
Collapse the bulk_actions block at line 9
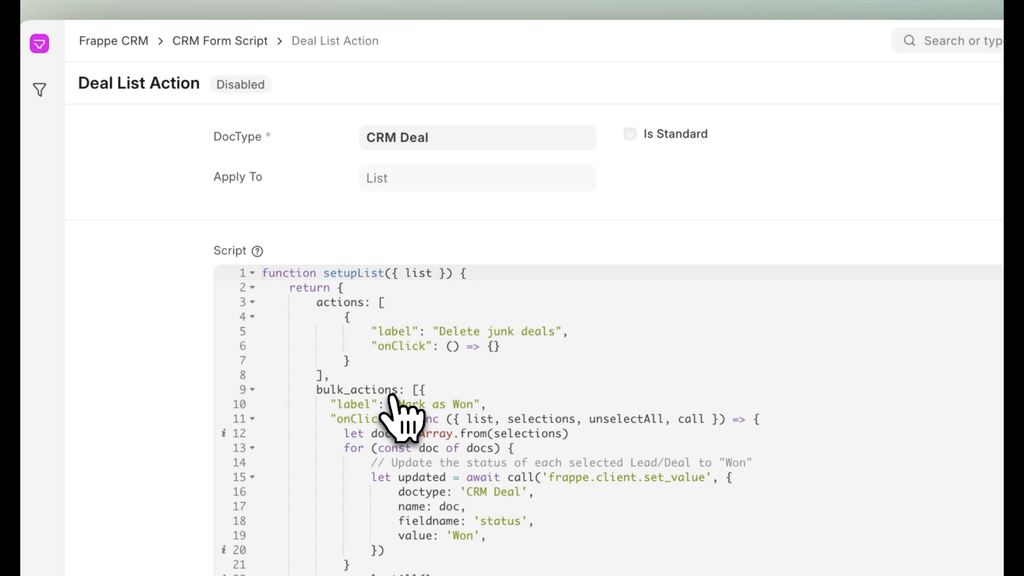point(252,390)
